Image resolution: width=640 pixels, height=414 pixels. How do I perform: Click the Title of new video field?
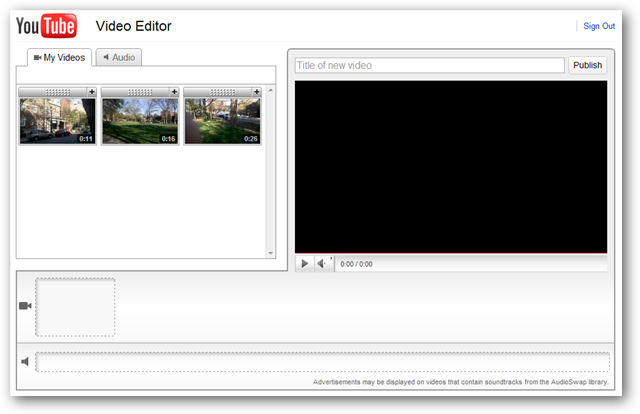click(430, 65)
